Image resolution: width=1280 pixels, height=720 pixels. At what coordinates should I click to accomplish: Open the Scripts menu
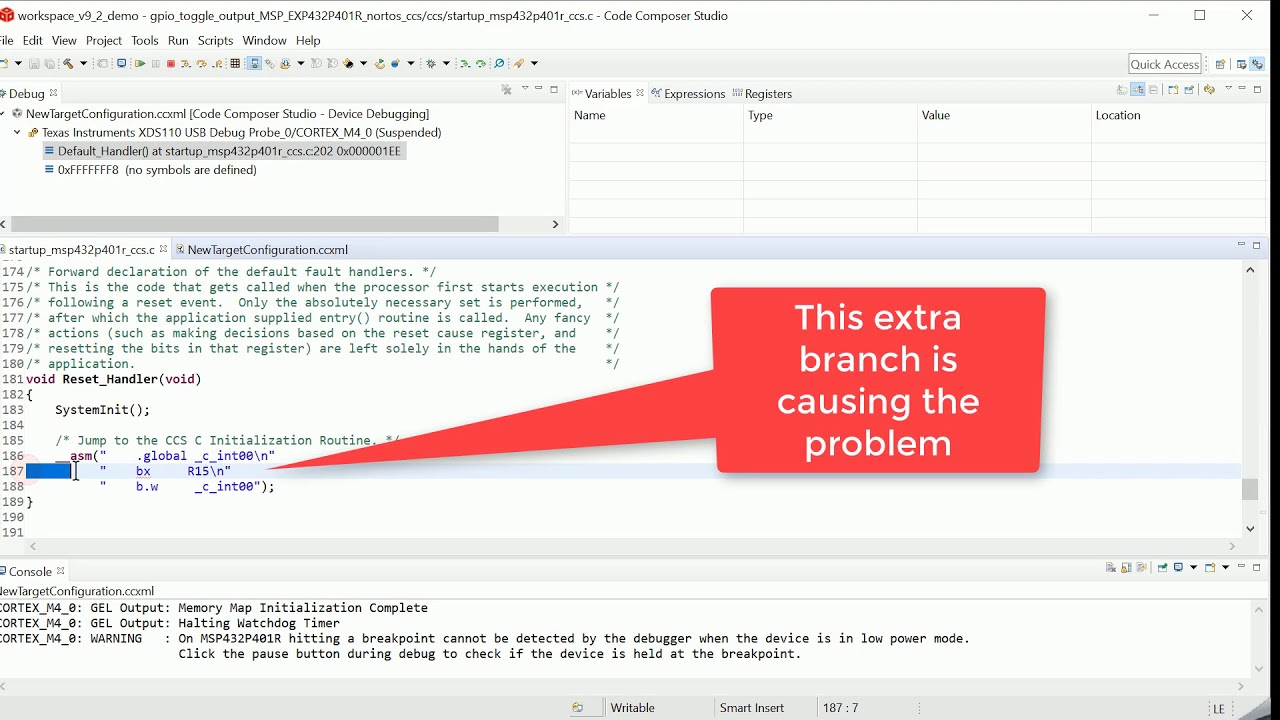point(215,40)
